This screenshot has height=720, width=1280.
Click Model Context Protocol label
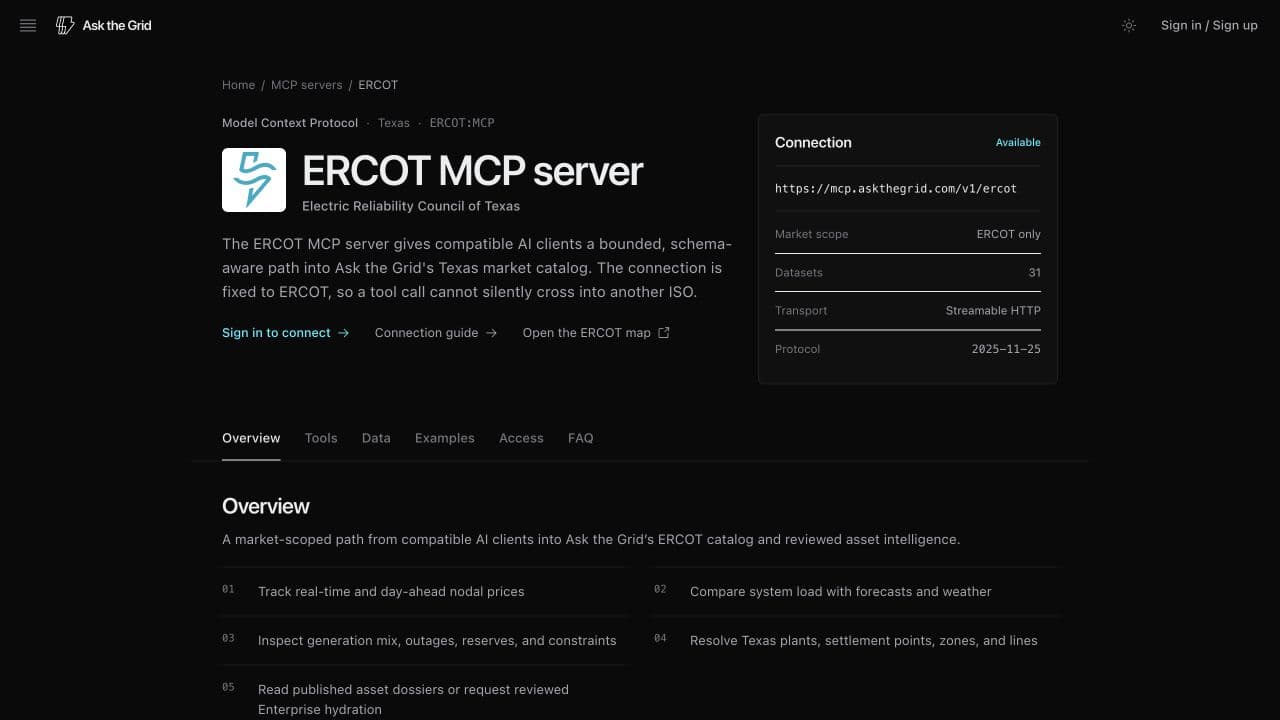(x=290, y=123)
